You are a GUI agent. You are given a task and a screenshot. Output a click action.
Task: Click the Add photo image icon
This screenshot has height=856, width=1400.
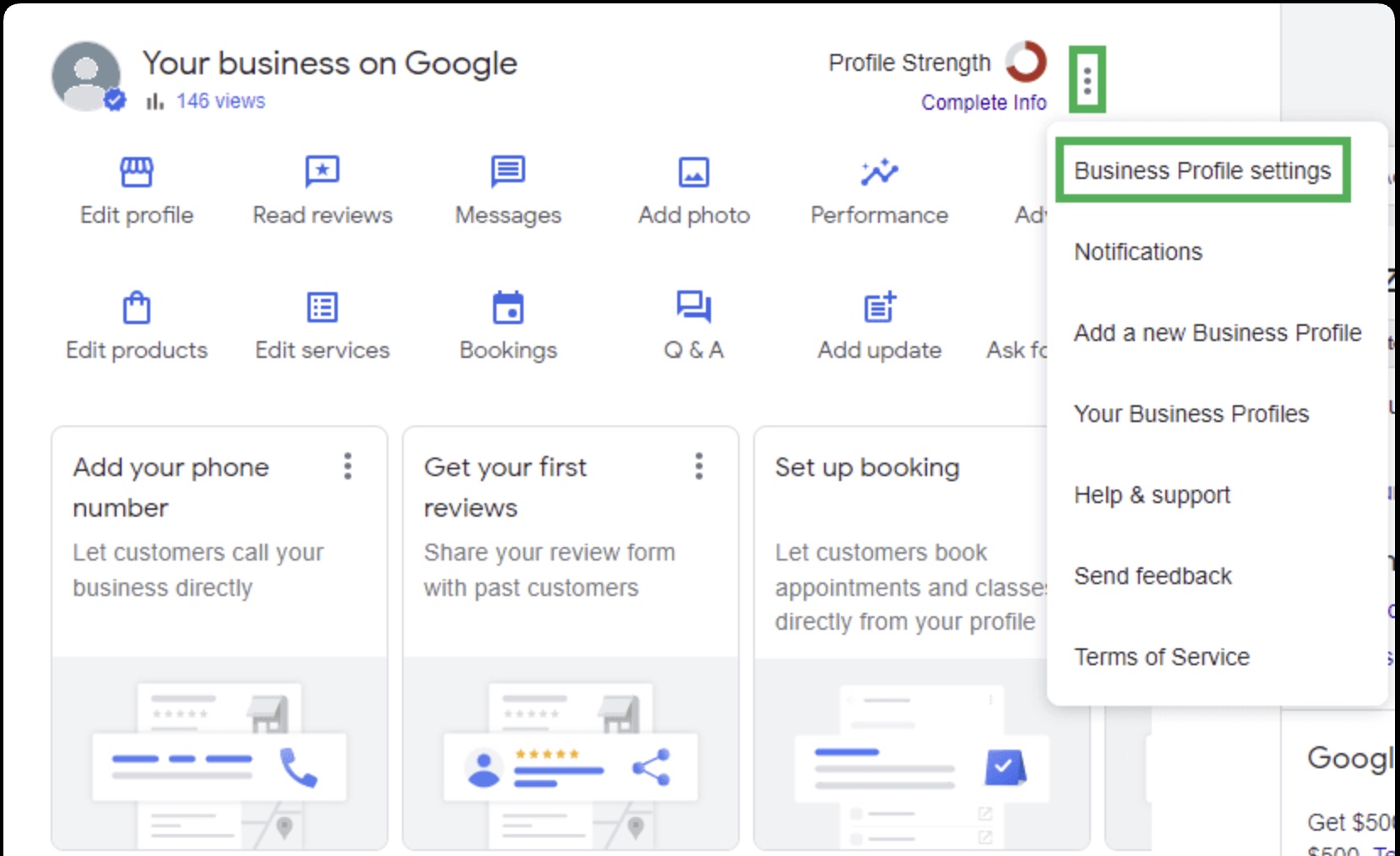click(694, 172)
